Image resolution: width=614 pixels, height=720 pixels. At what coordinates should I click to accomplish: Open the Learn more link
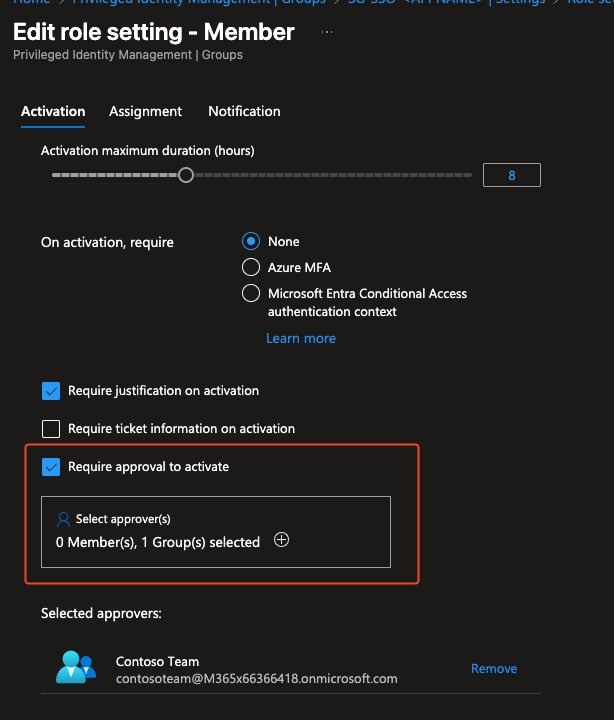pyautogui.click(x=301, y=338)
